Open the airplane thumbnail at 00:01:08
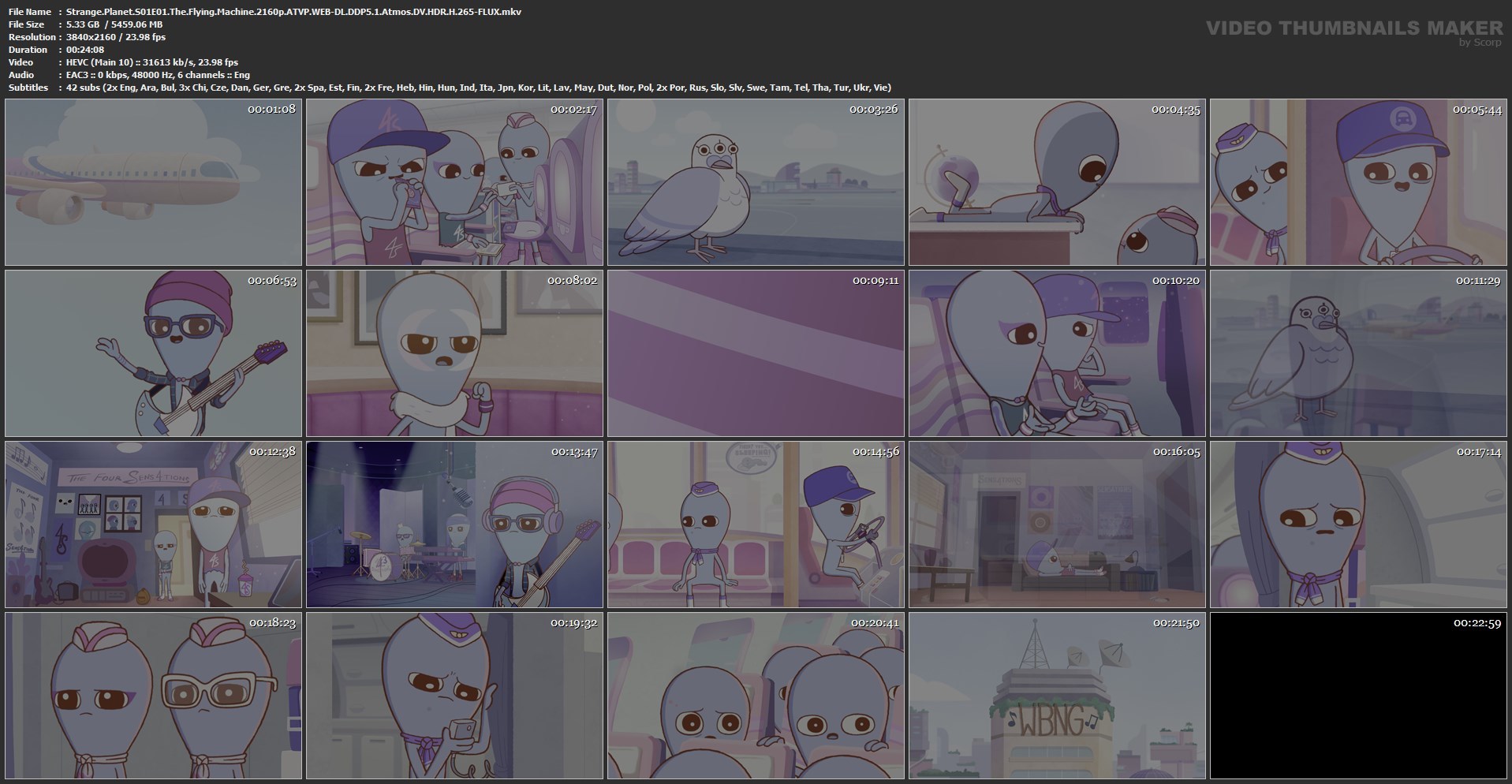Viewport: 1512px width, 784px height. 153,182
